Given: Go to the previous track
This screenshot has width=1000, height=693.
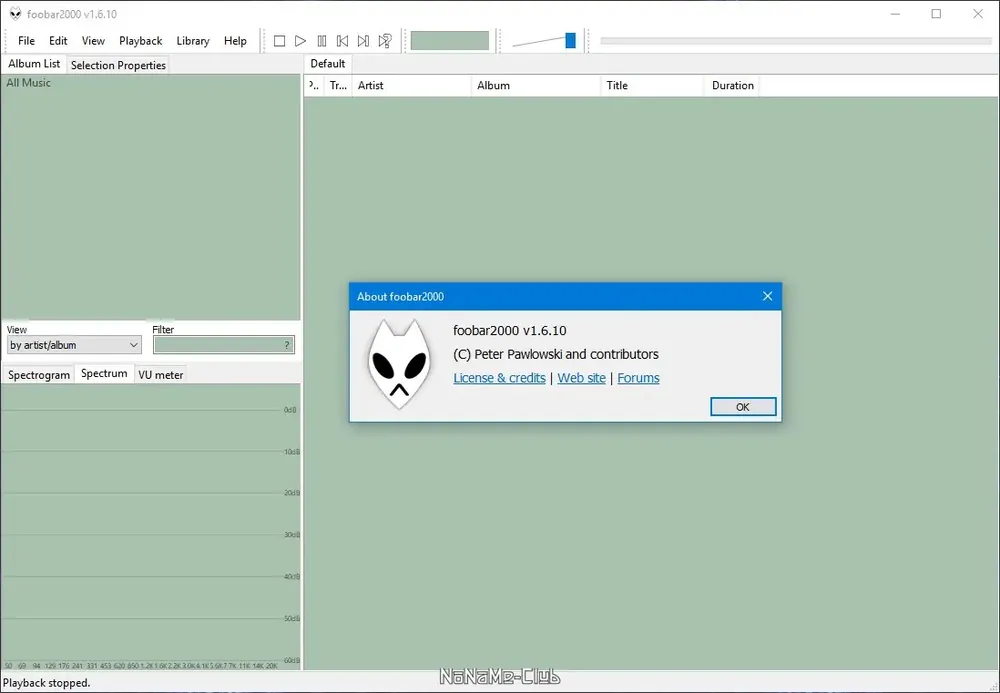Looking at the screenshot, I should (342, 41).
